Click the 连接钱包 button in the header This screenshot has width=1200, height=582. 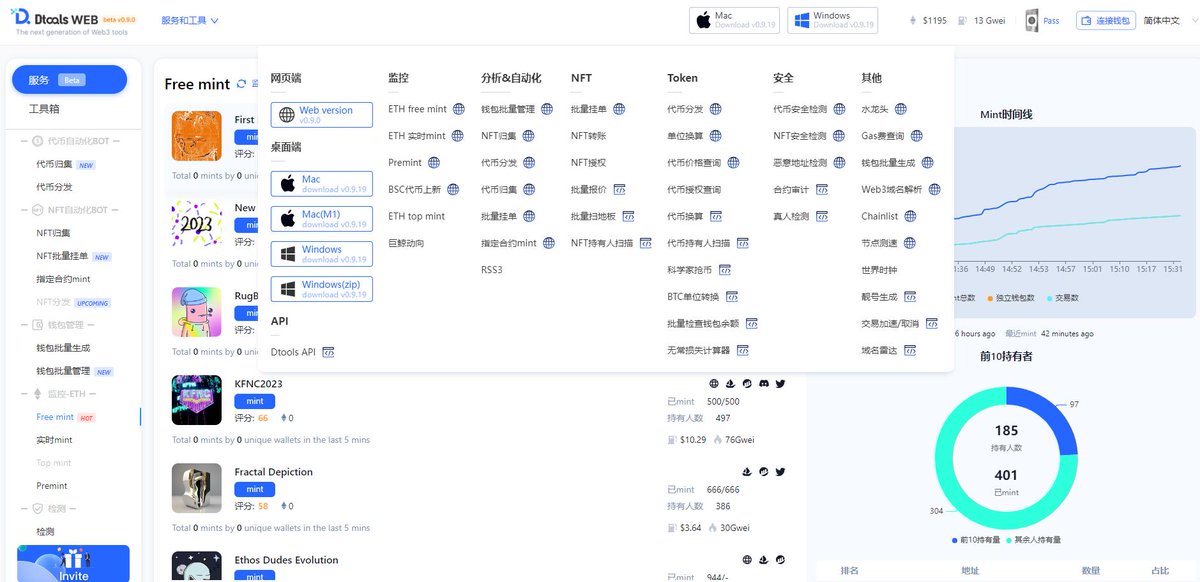click(x=1106, y=18)
